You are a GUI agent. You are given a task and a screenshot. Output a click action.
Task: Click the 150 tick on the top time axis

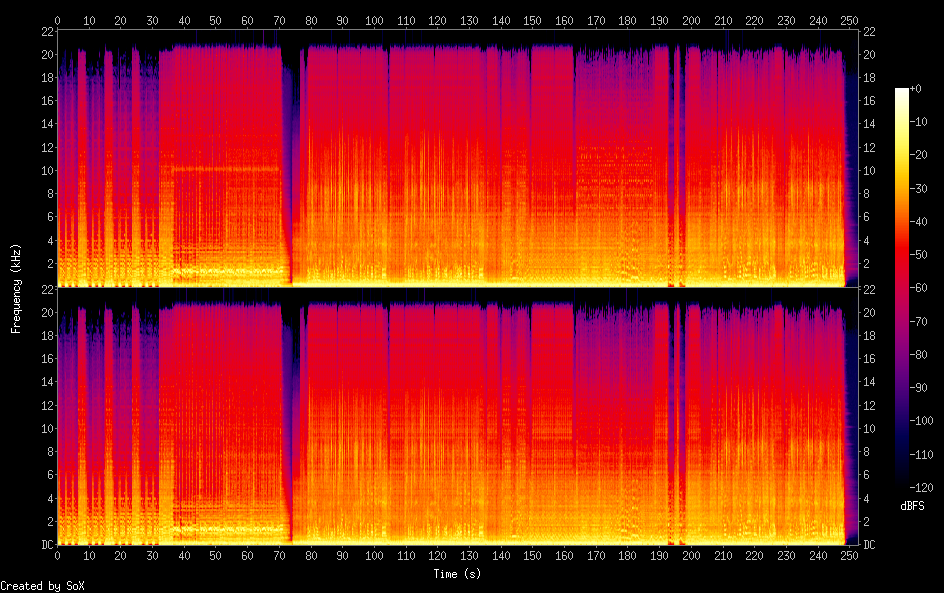click(x=533, y=20)
